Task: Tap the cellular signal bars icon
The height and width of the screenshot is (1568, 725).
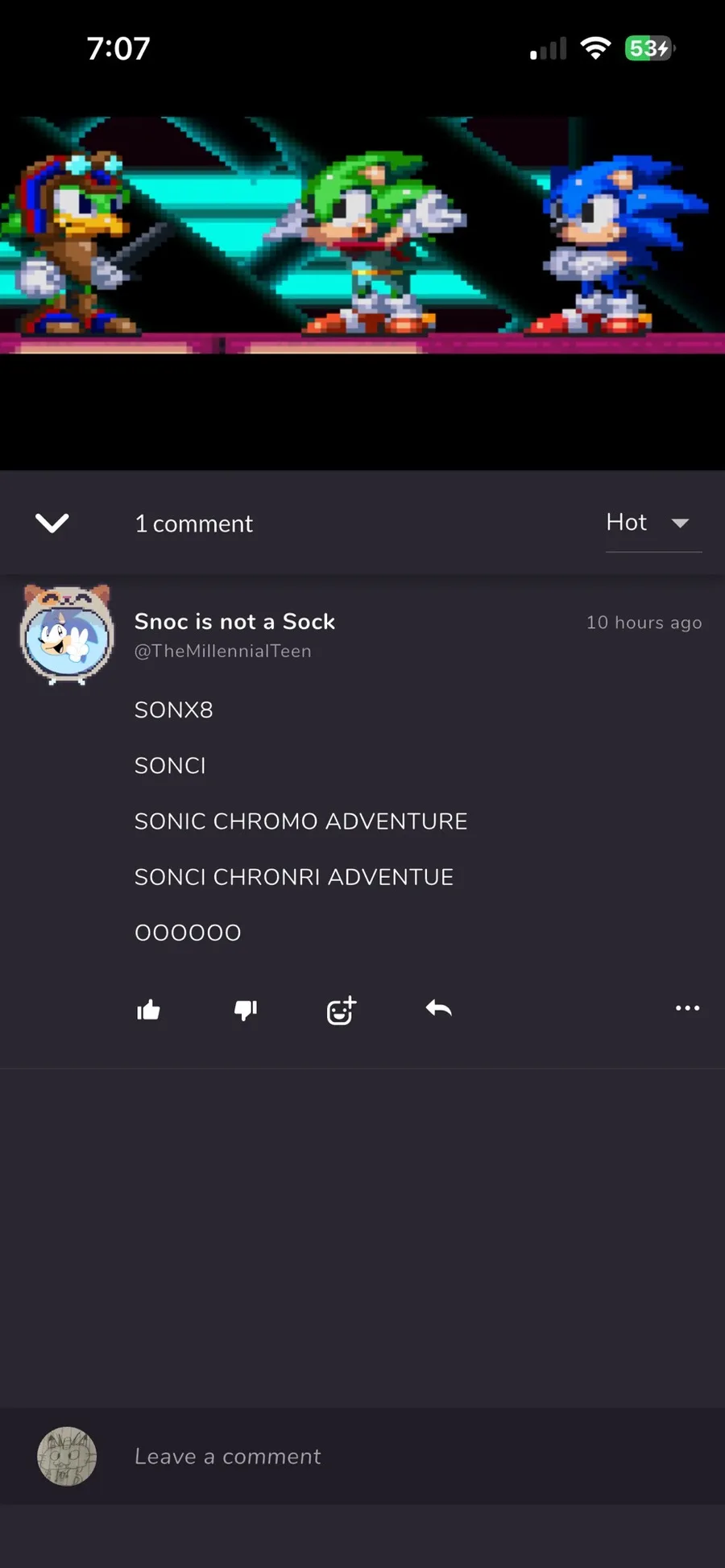Action: (548, 49)
